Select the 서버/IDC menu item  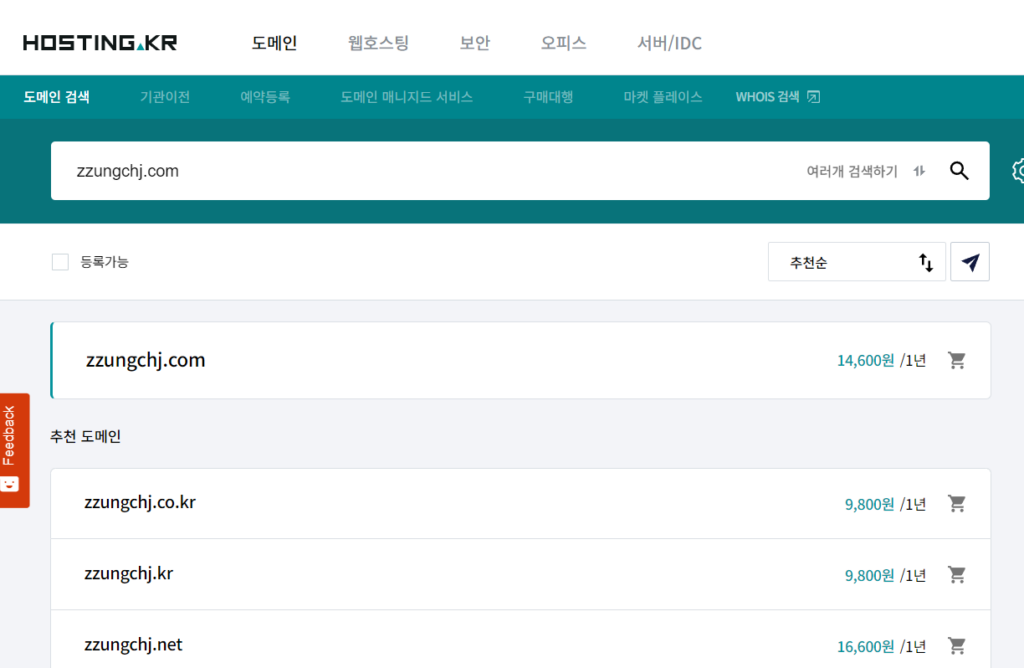(x=669, y=43)
